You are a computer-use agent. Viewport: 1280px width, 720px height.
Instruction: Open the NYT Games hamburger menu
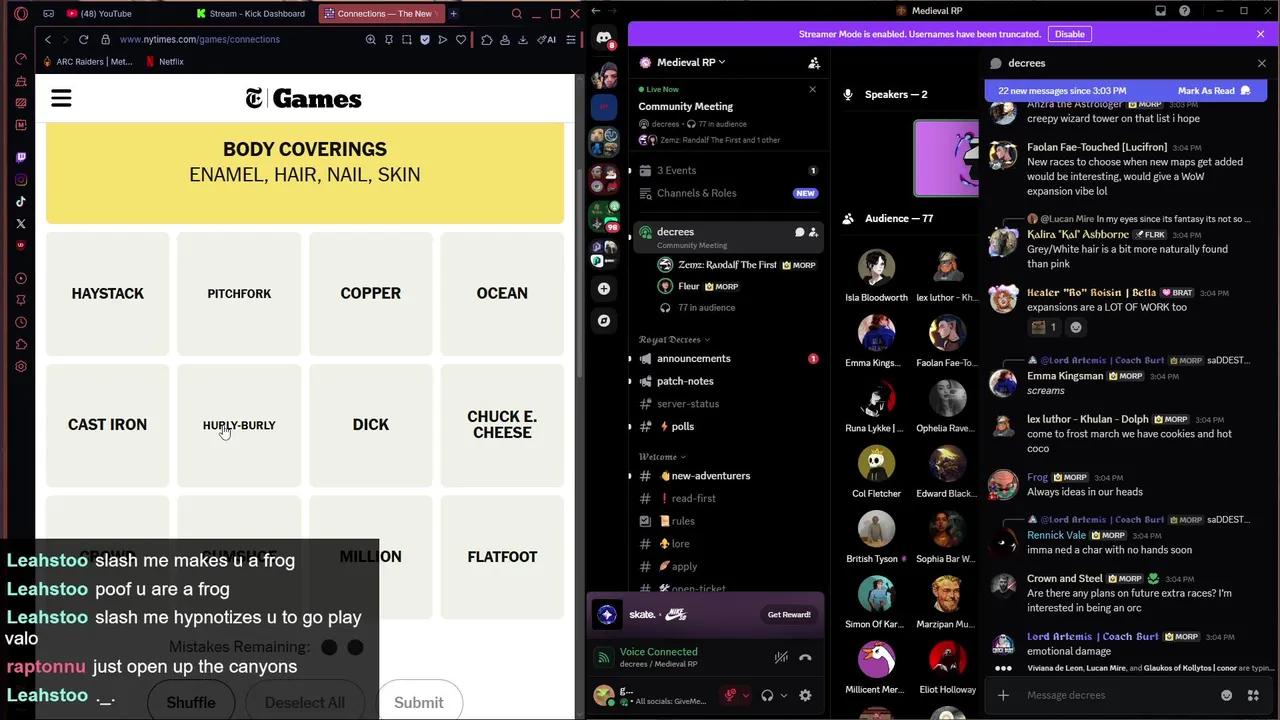click(x=61, y=98)
